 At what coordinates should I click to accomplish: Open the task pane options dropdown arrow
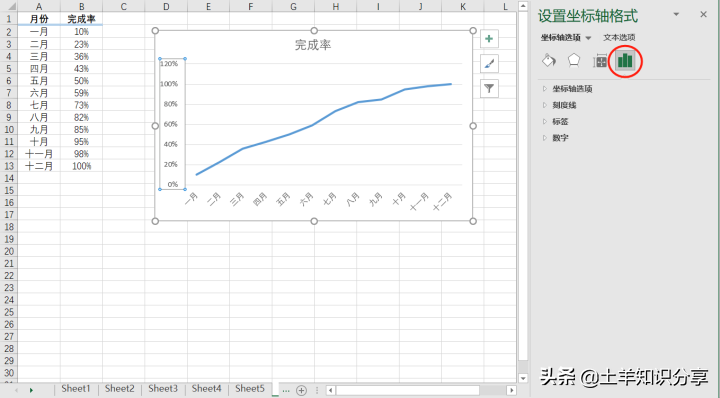click(x=676, y=15)
